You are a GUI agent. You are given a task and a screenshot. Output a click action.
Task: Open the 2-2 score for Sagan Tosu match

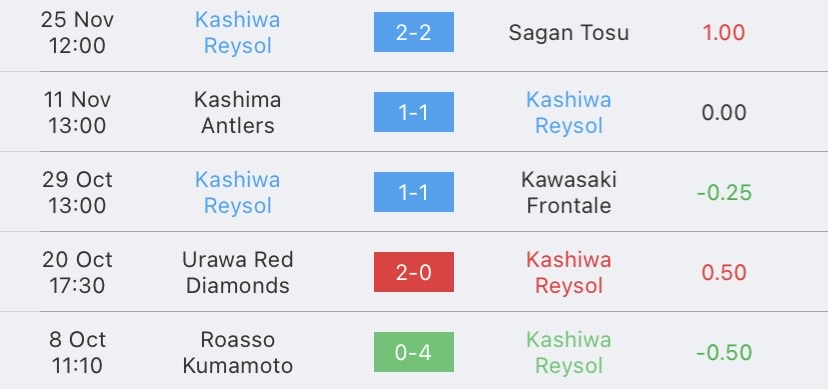413,32
